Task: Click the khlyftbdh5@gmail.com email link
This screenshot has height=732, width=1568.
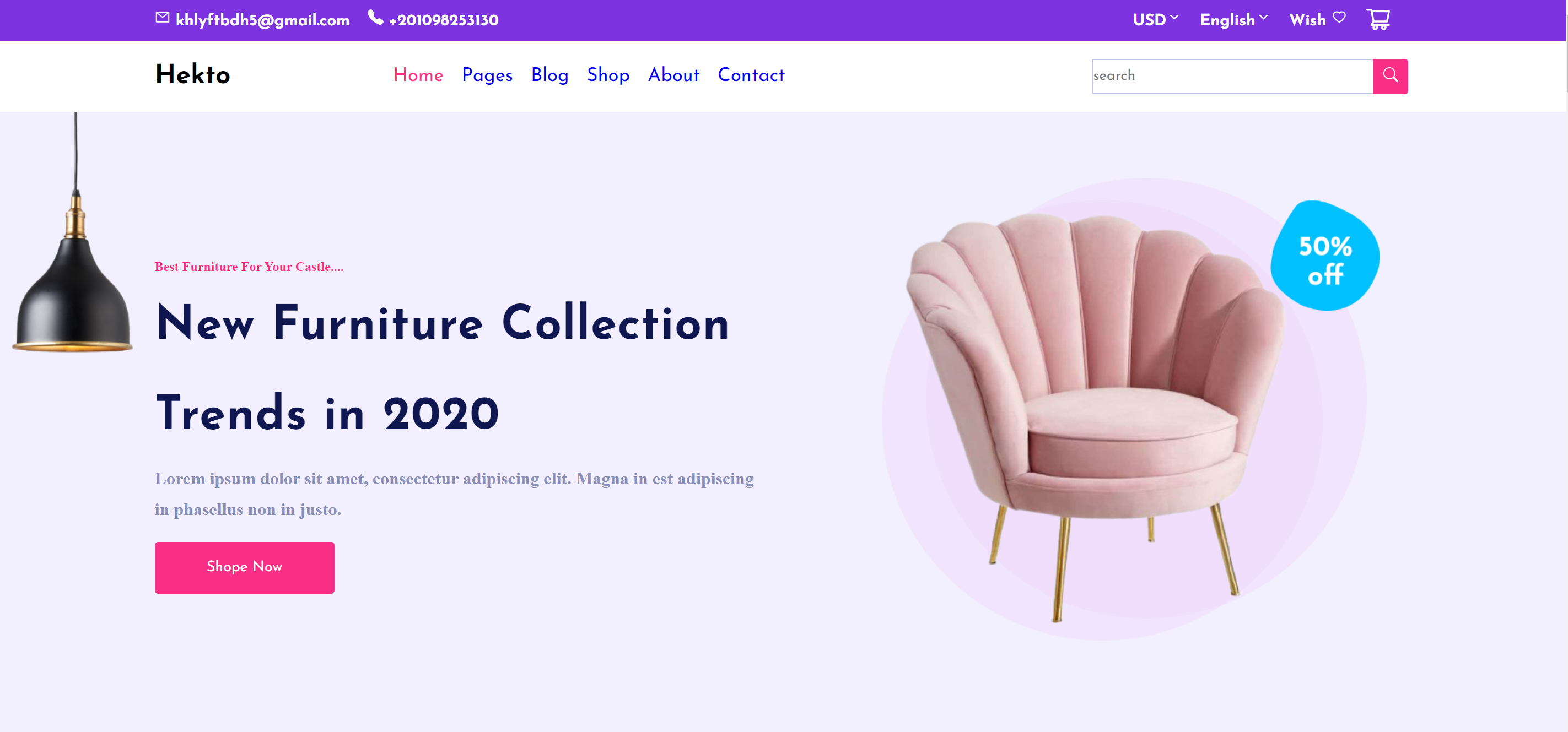Action: pos(262,20)
